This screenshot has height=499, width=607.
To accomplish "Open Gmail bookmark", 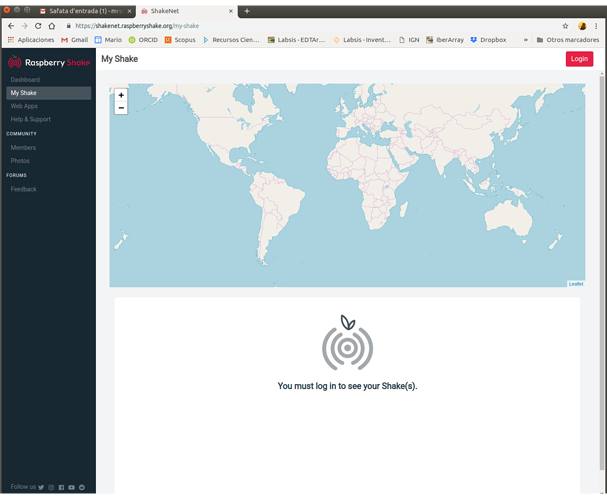I will click(x=75, y=40).
